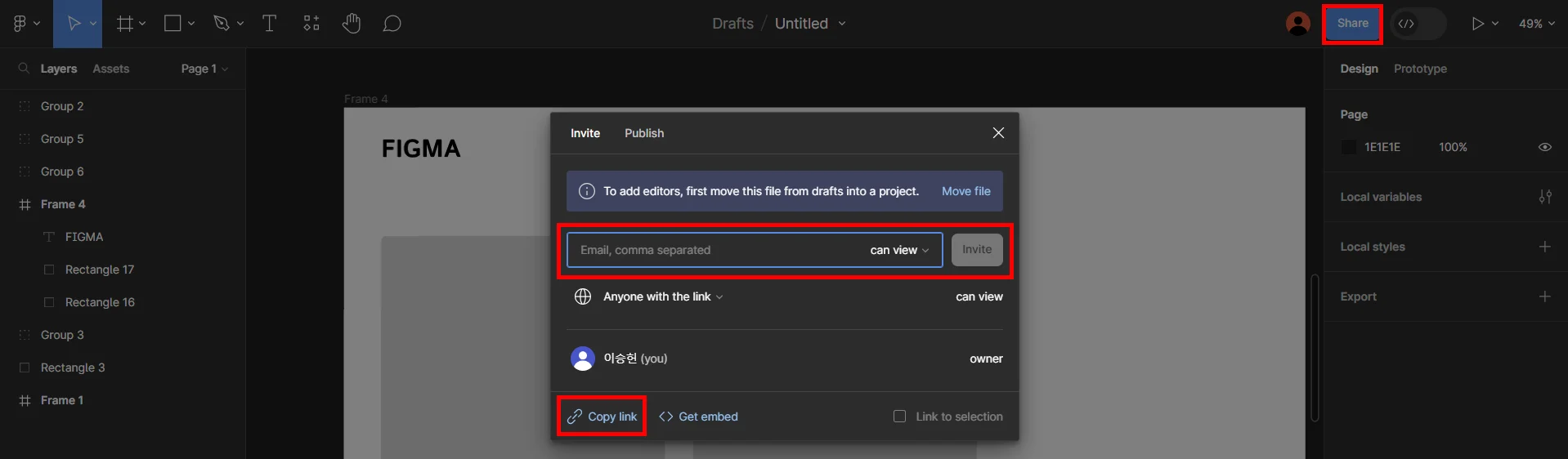This screenshot has width=1568, height=459.
Task: Click the Group 2 layer icon
Action: [25, 106]
